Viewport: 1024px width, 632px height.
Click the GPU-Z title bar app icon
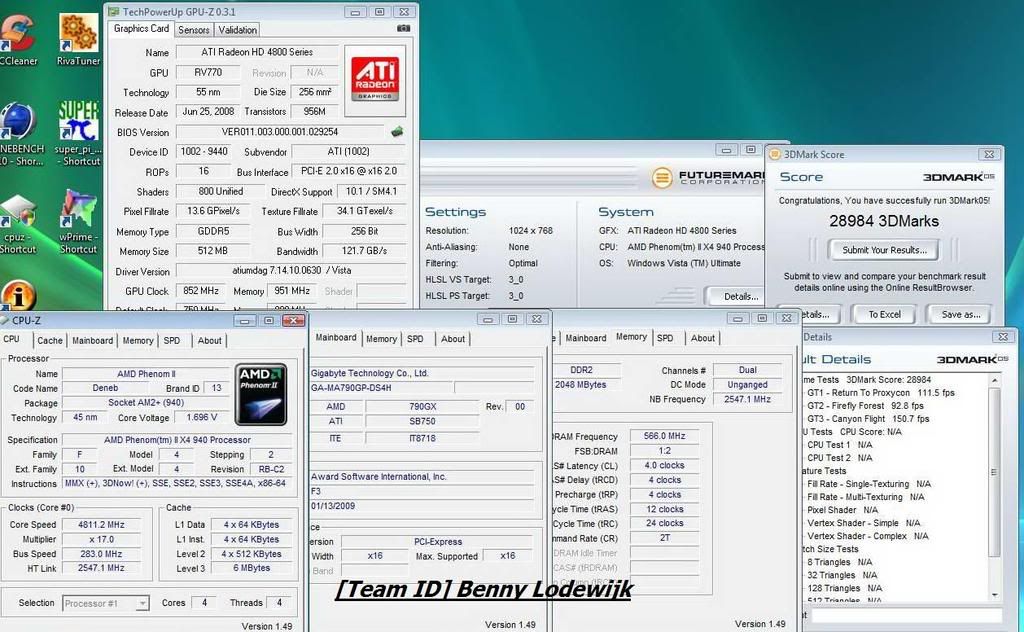114,12
